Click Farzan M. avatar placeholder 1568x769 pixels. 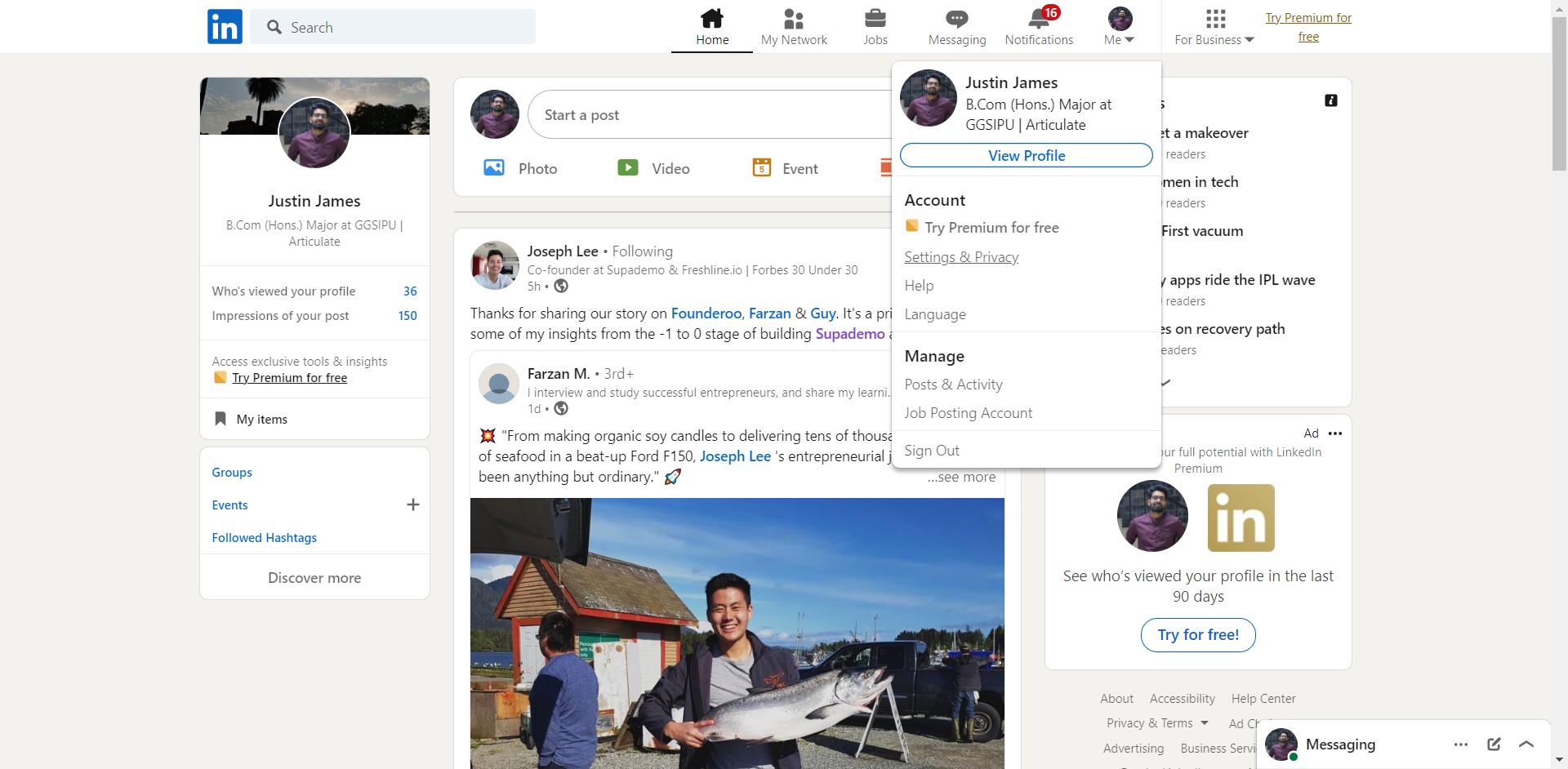click(499, 384)
